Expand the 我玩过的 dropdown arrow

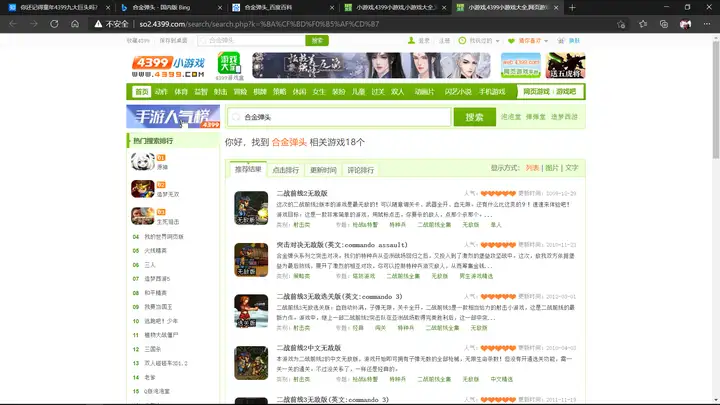497,41
